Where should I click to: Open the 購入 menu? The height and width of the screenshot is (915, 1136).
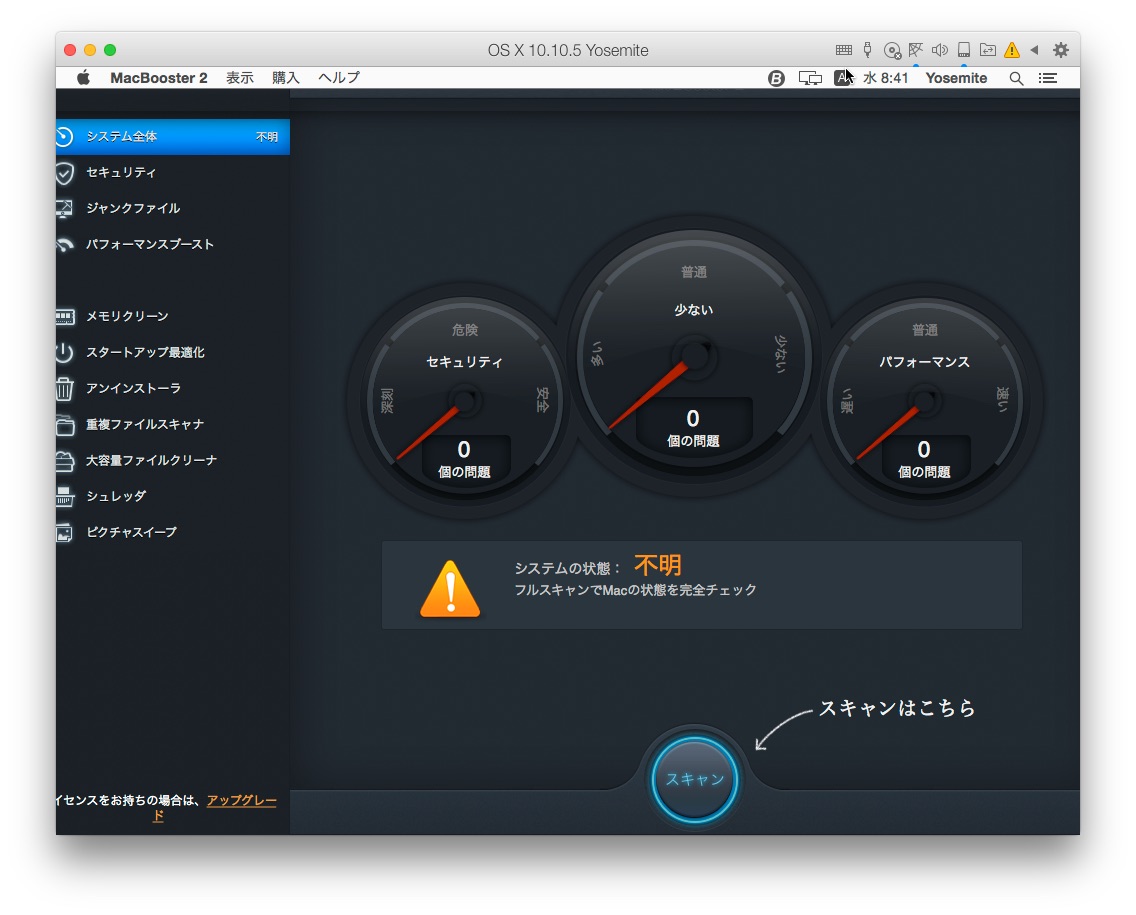(x=285, y=78)
